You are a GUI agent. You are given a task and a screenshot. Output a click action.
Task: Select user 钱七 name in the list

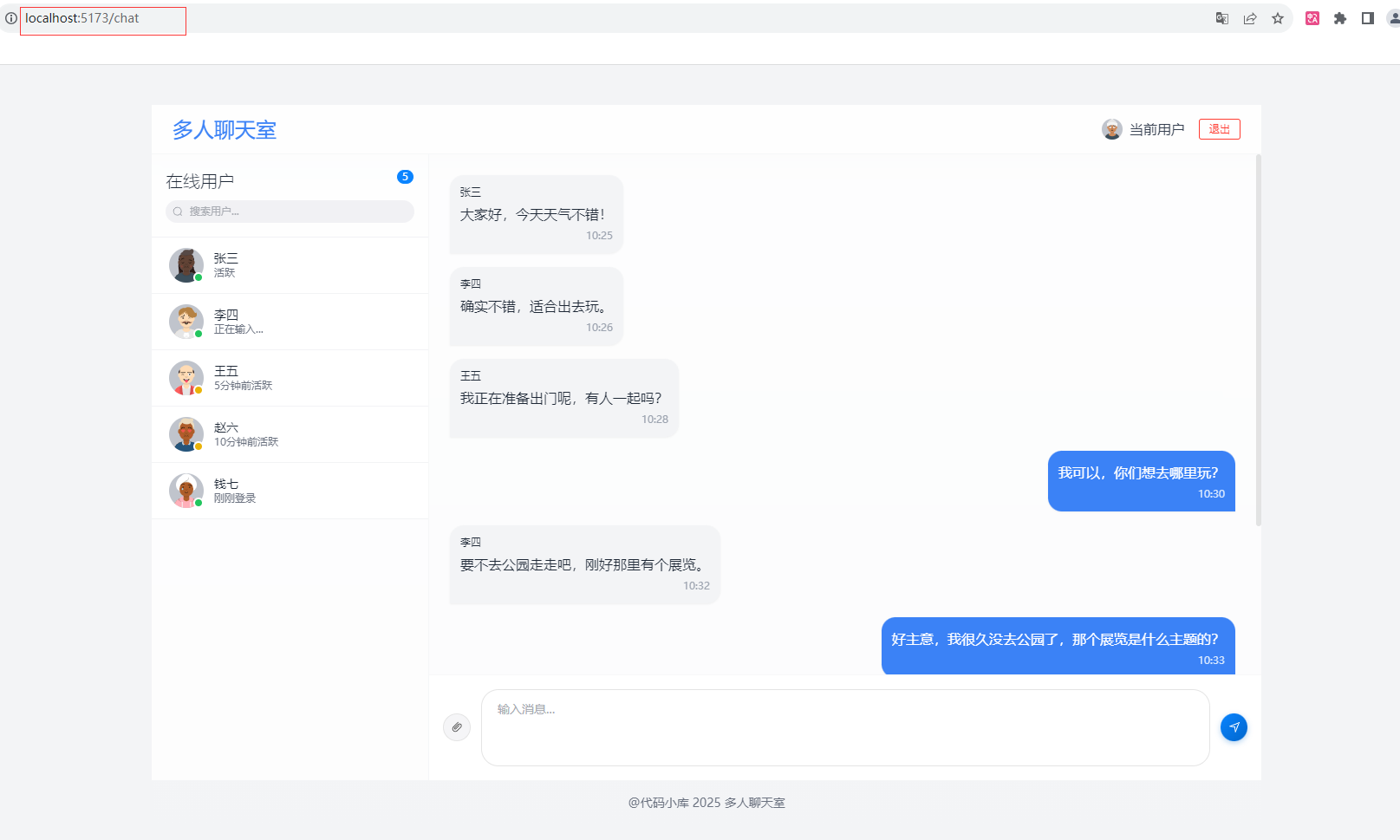(226, 484)
